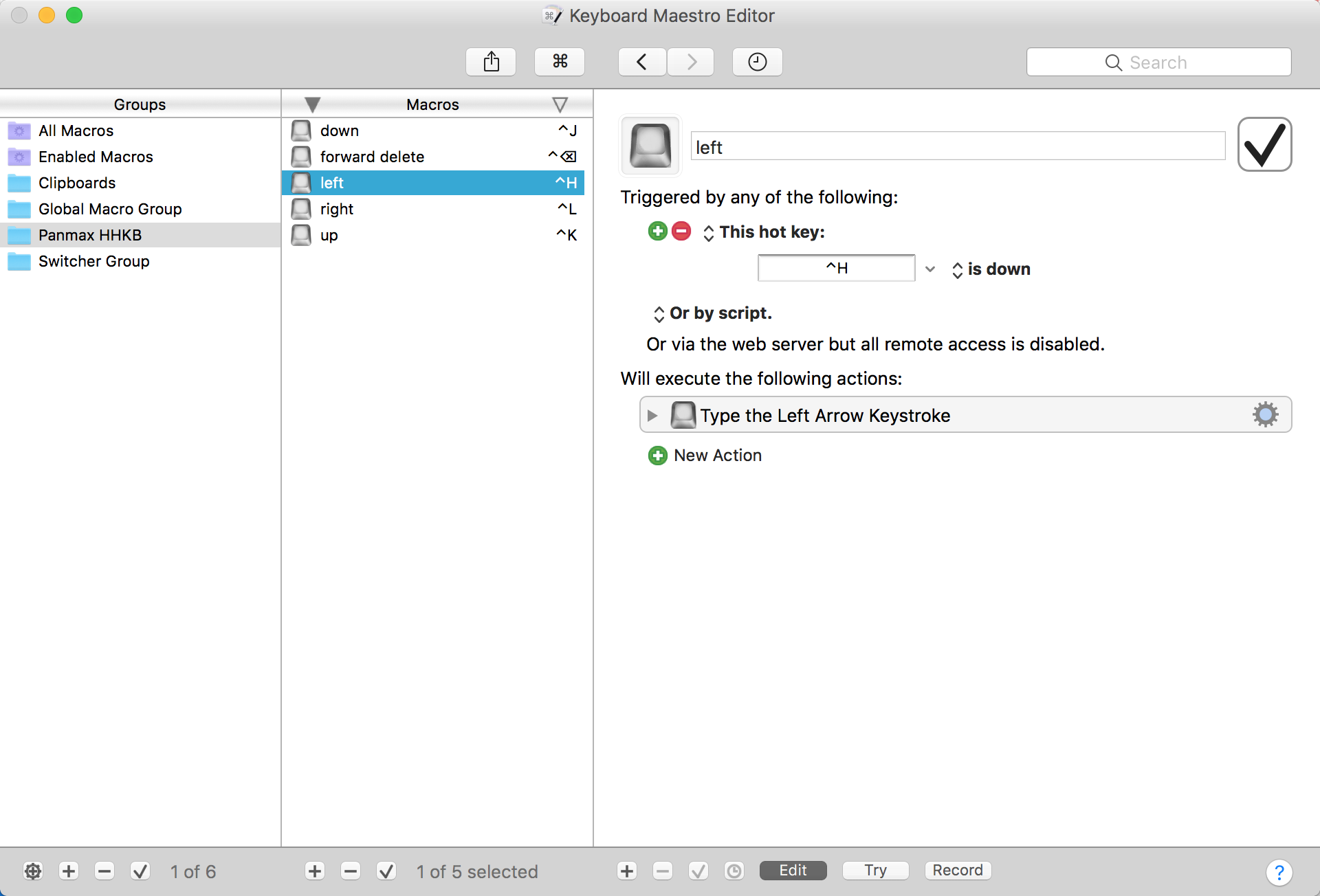
Task: Open the action gear menu
Action: pyautogui.click(x=1265, y=414)
